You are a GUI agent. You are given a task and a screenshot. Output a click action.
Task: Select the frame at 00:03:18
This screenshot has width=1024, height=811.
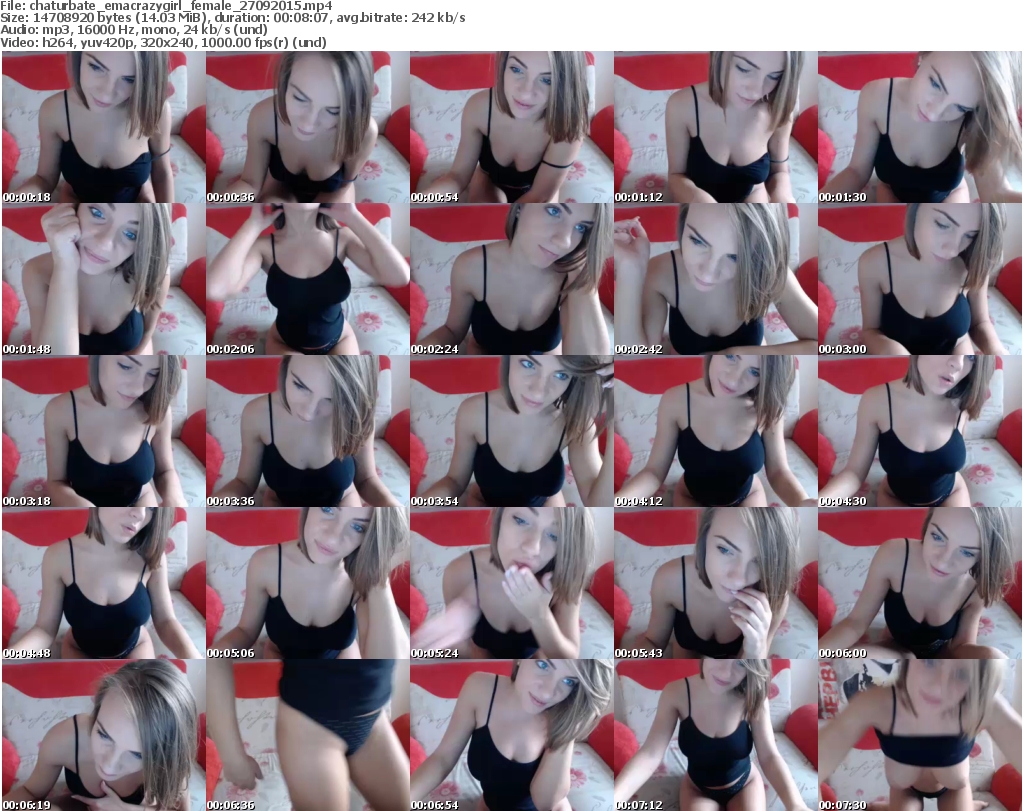click(104, 432)
